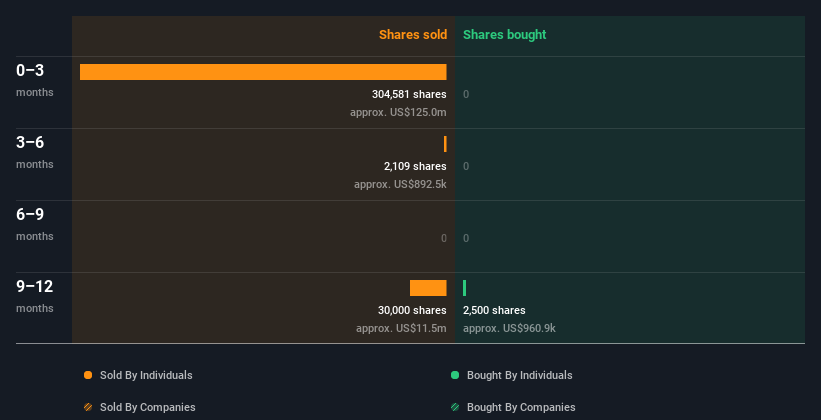Viewport: 821px width, 420px height.
Task: Click the green Bought By Individuals legend dot
Action: coord(455,375)
